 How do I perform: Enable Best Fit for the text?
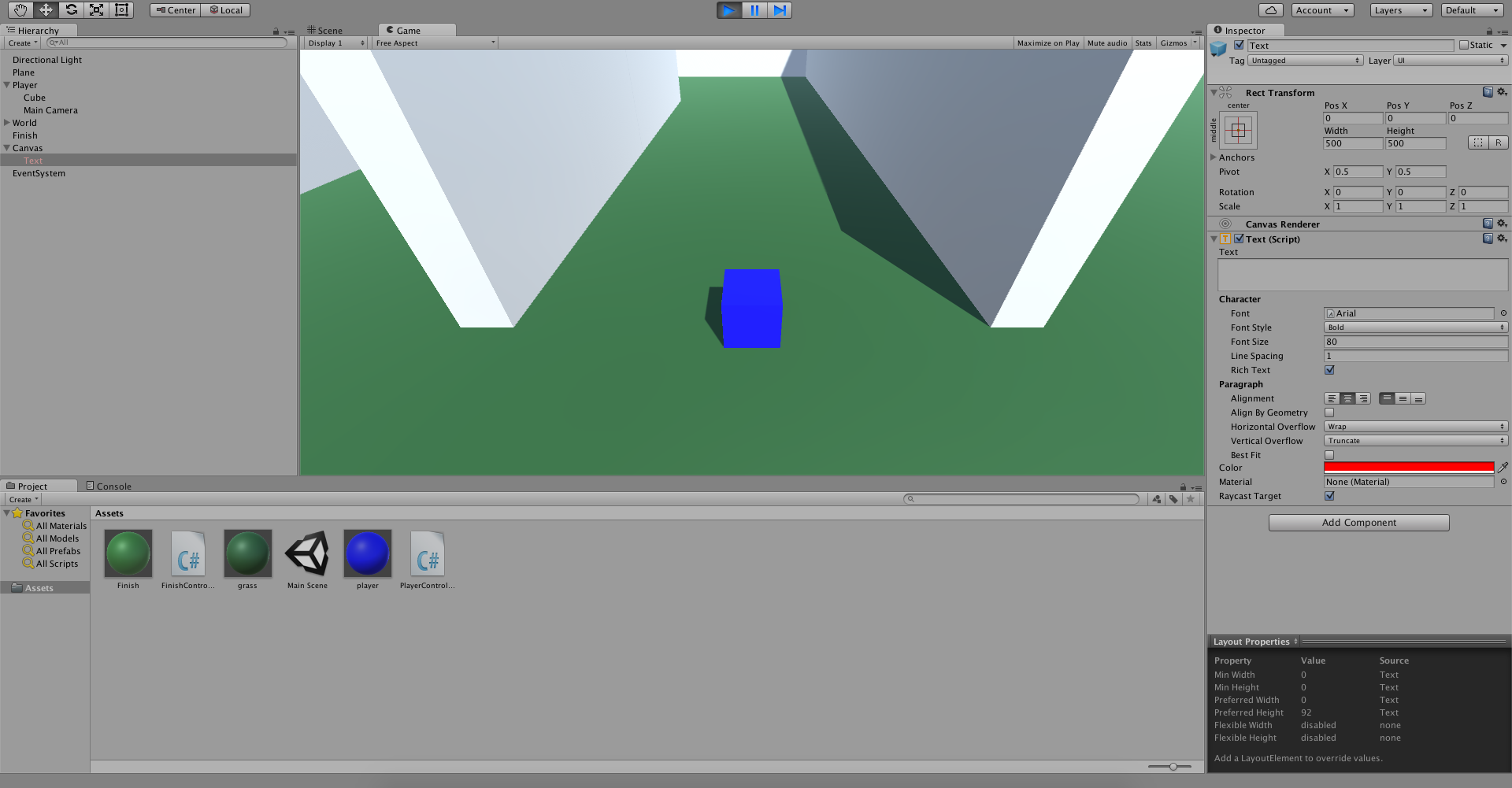point(1329,455)
